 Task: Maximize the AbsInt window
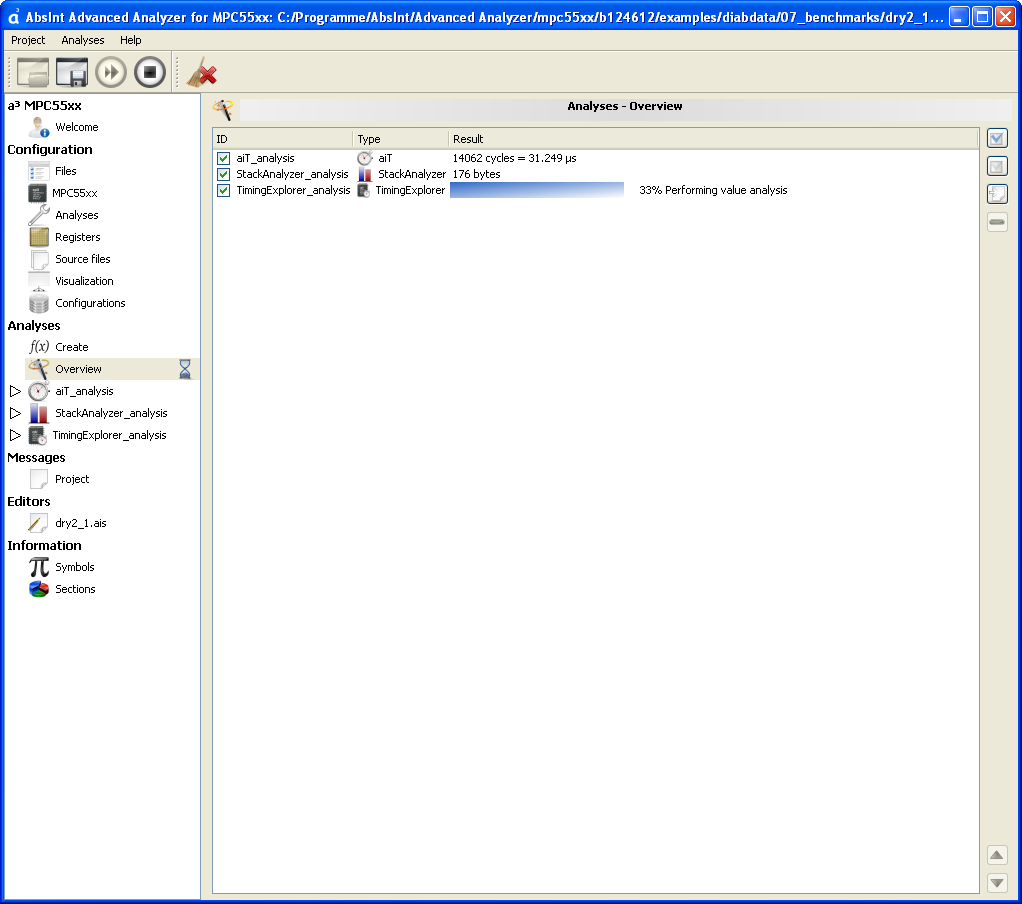click(x=982, y=16)
